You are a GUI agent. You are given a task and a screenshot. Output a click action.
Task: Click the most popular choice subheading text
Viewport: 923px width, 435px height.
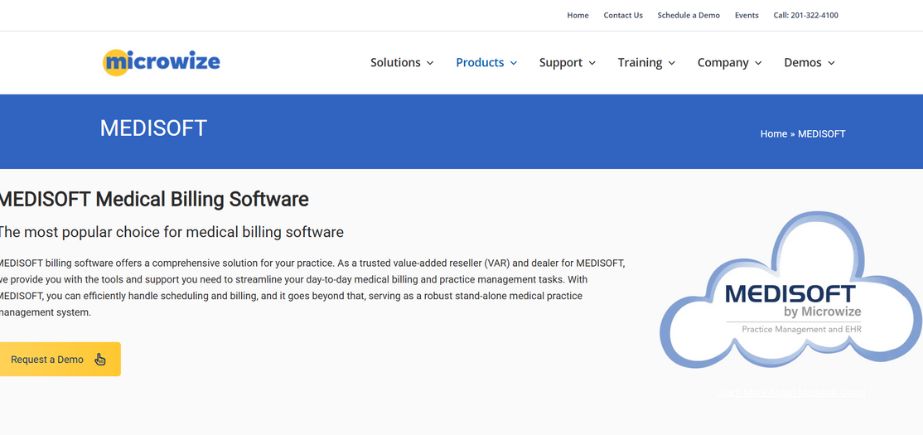(x=171, y=232)
